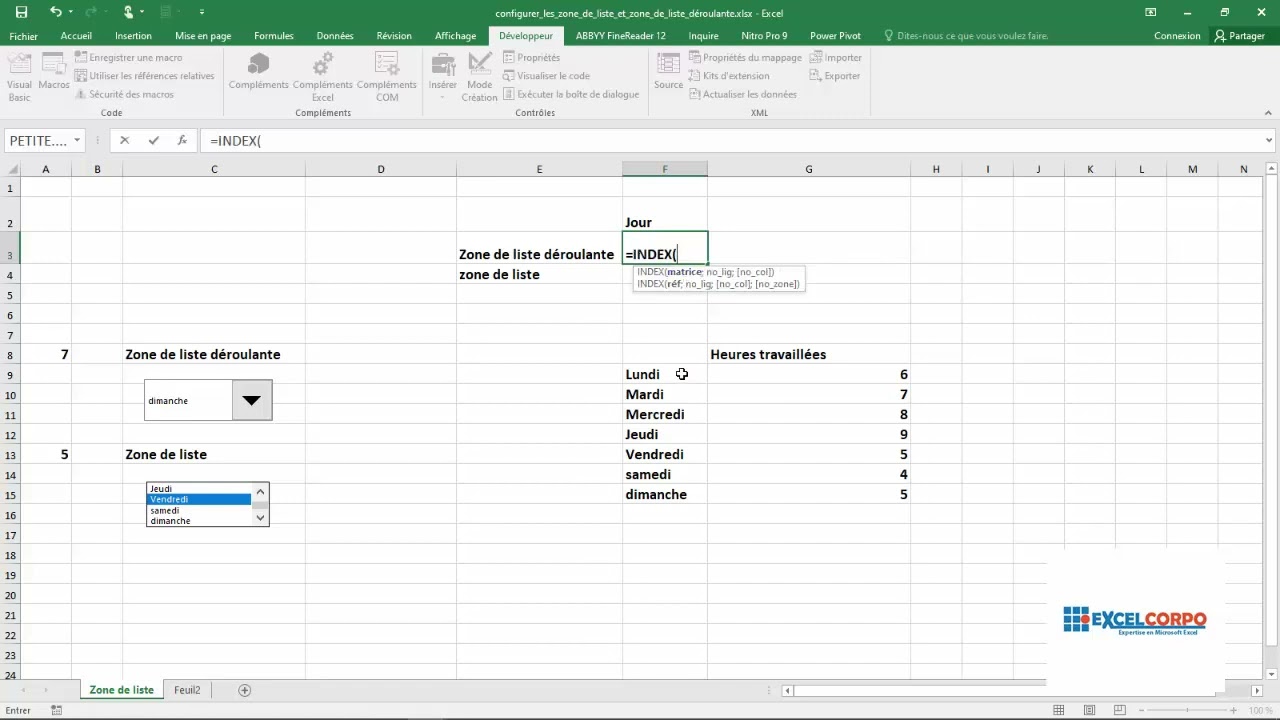
Task: Cancel formula entry with X icon
Action: click(x=124, y=141)
